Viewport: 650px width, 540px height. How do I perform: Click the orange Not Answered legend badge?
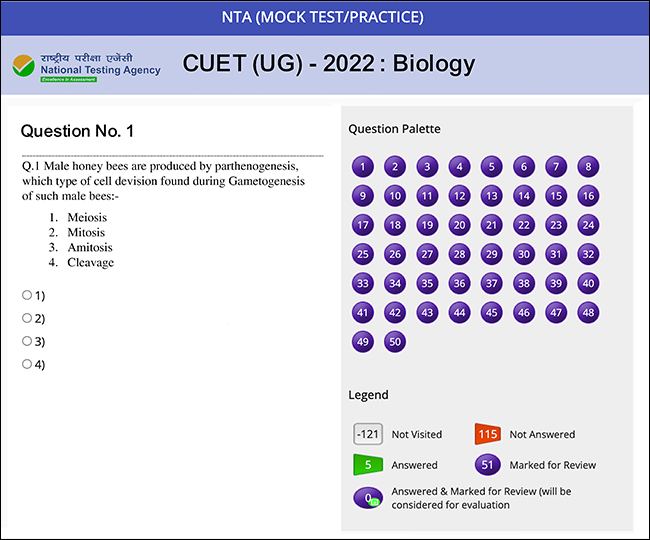coord(488,434)
